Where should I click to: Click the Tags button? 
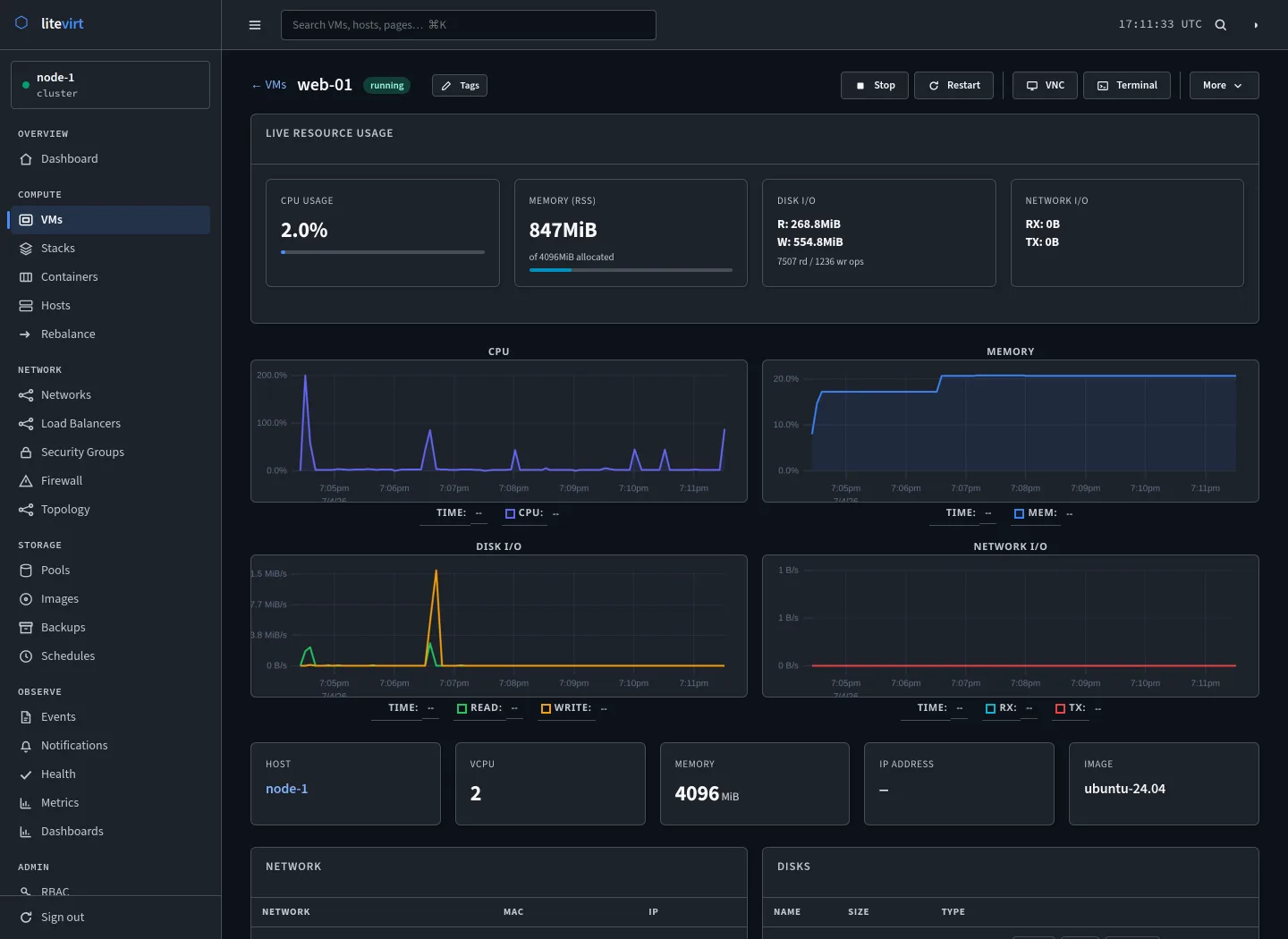coord(460,86)
